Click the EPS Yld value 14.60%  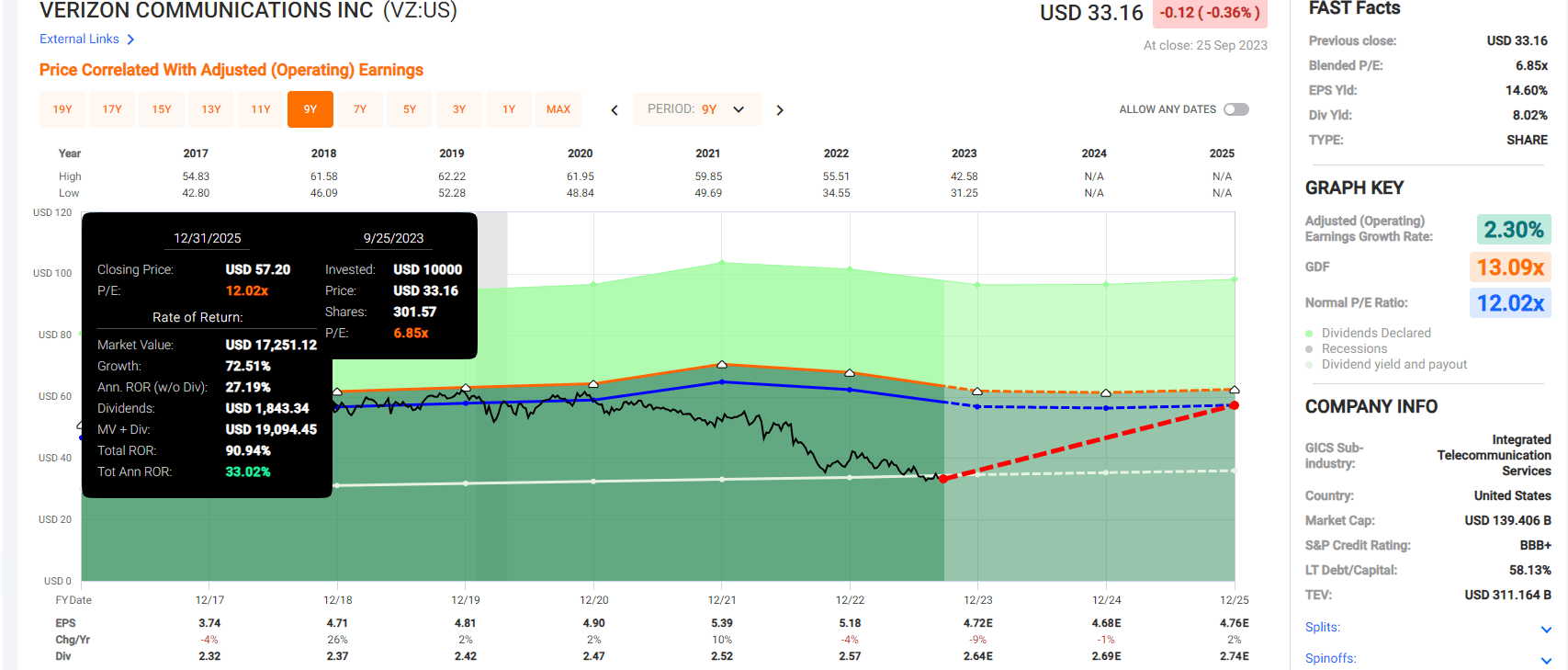point(1527,90)
